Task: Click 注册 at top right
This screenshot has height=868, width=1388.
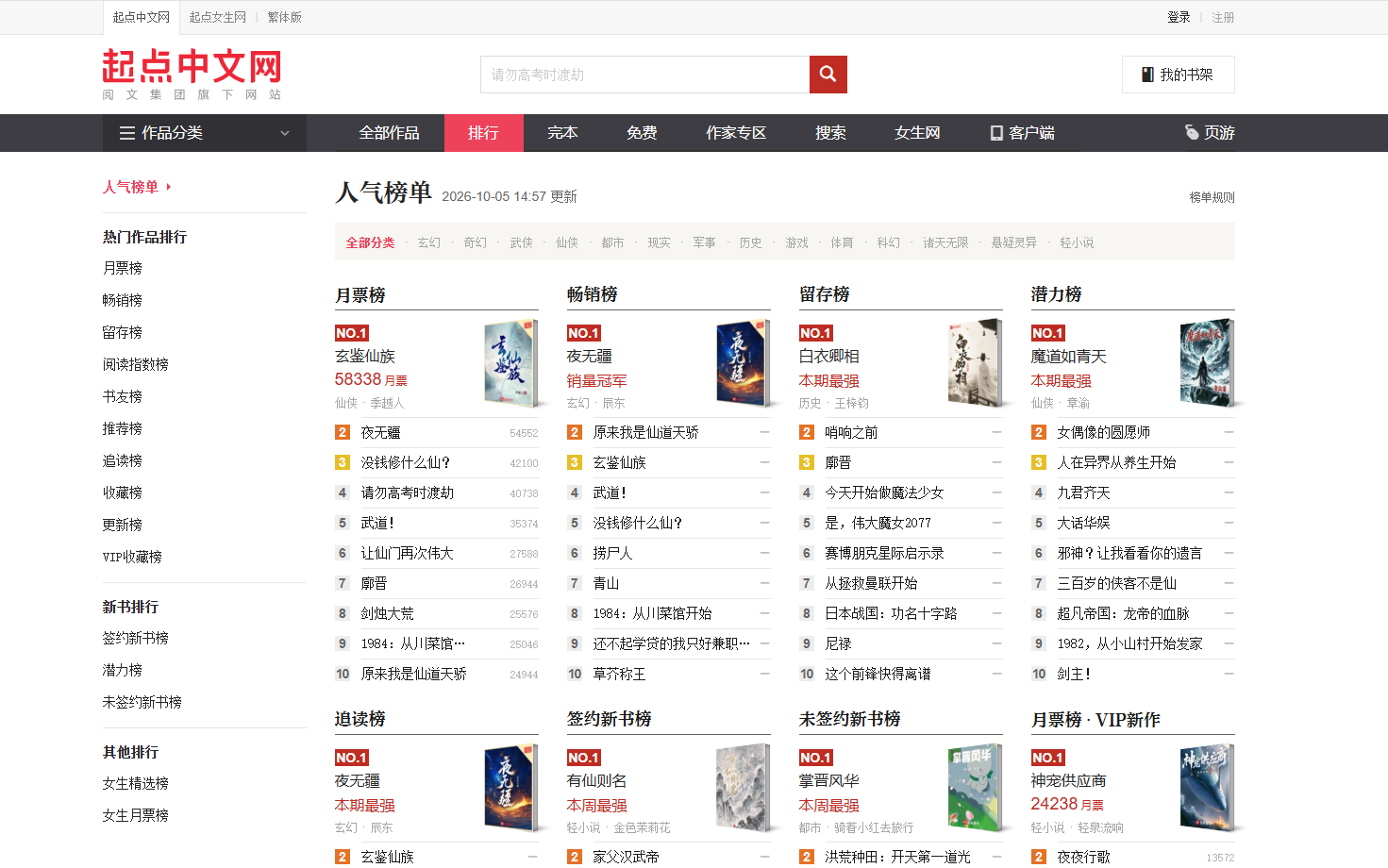Action: [1223, 17]
